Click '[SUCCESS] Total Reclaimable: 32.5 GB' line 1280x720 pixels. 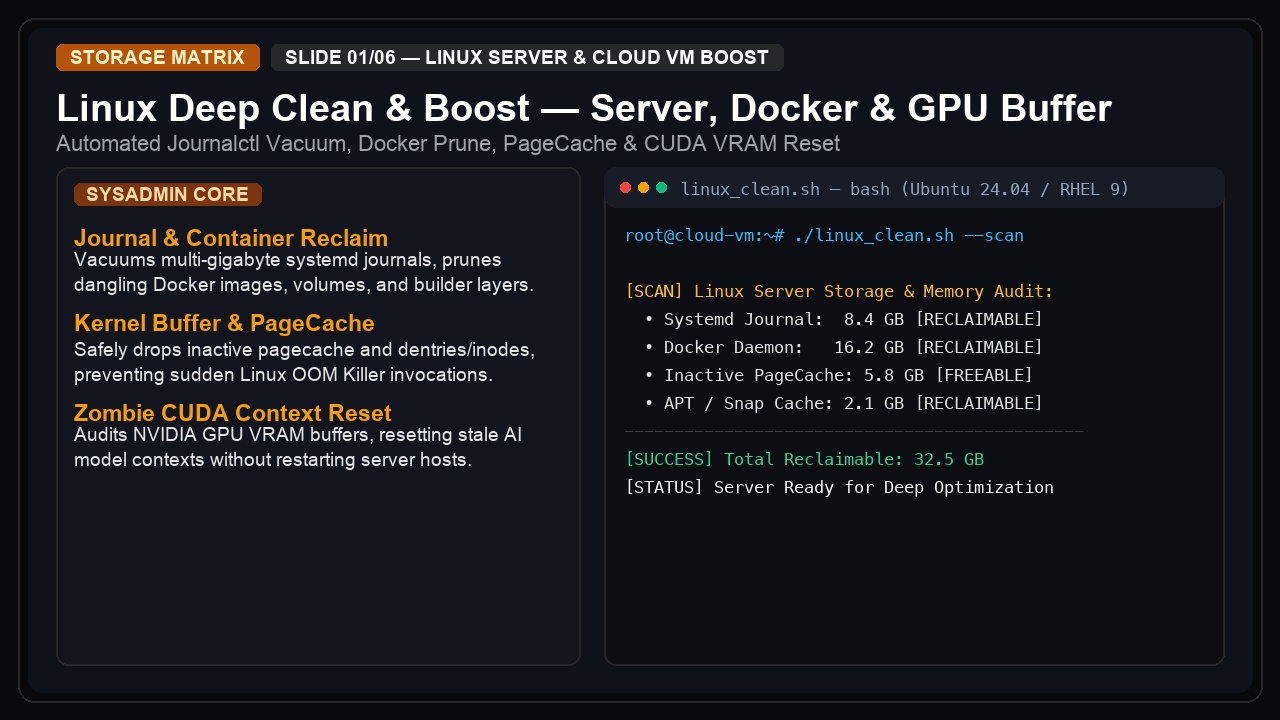tap(805, 460)
